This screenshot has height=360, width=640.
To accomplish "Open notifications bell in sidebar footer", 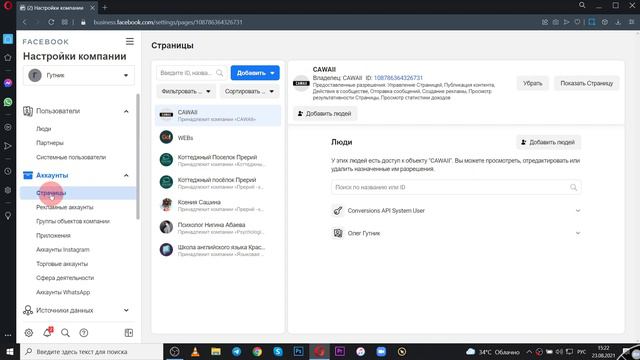I will 47,332.
